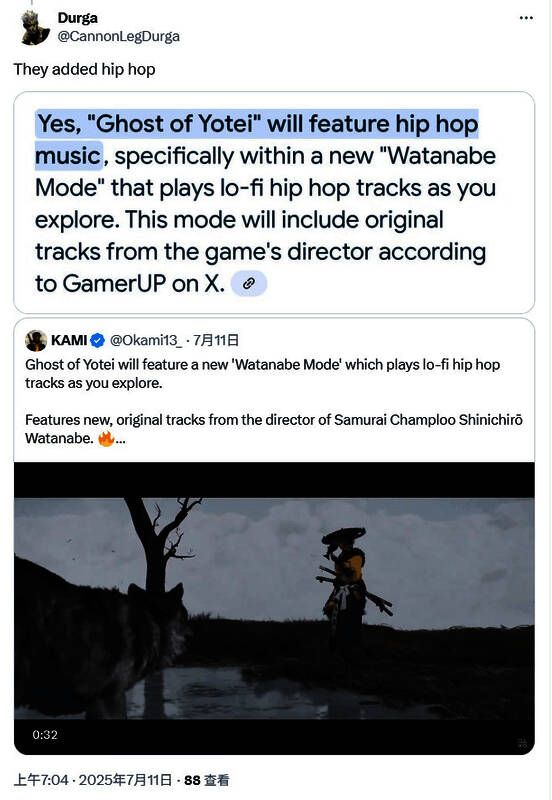
Task: Click the 'They added hip hop' tweet text
Action: pos(84,69)
